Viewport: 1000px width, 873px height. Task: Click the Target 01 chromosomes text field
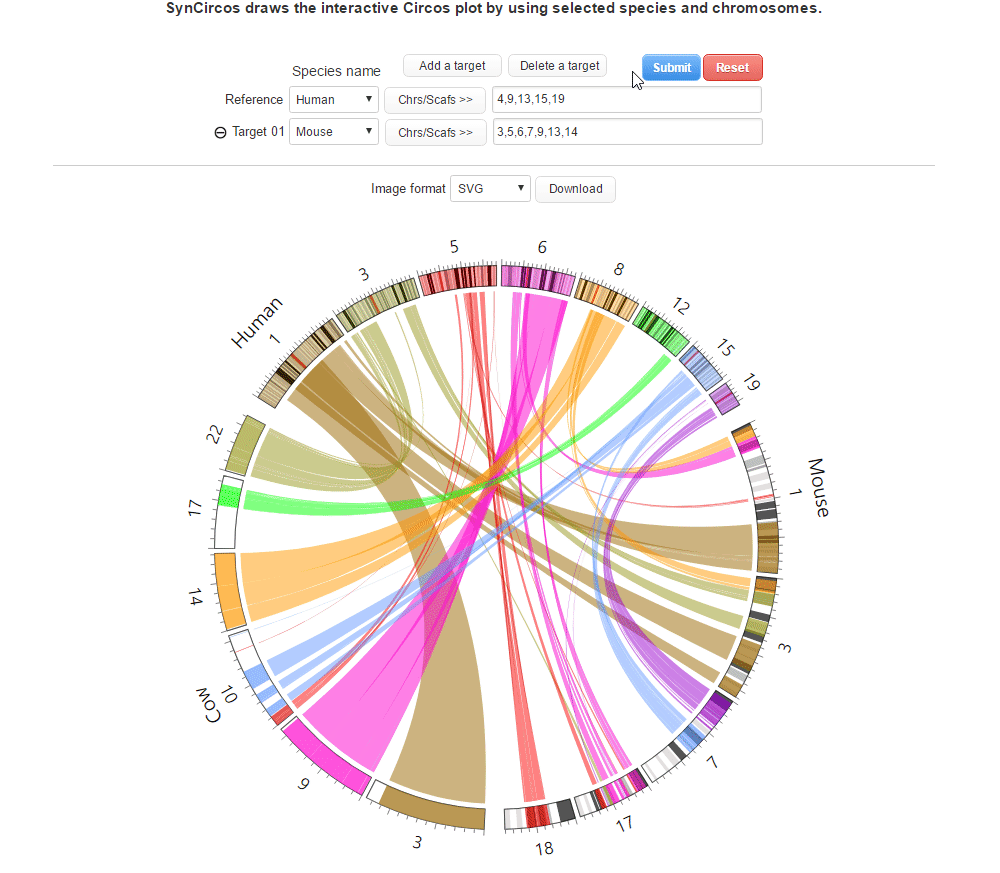[x=627, y=132]
